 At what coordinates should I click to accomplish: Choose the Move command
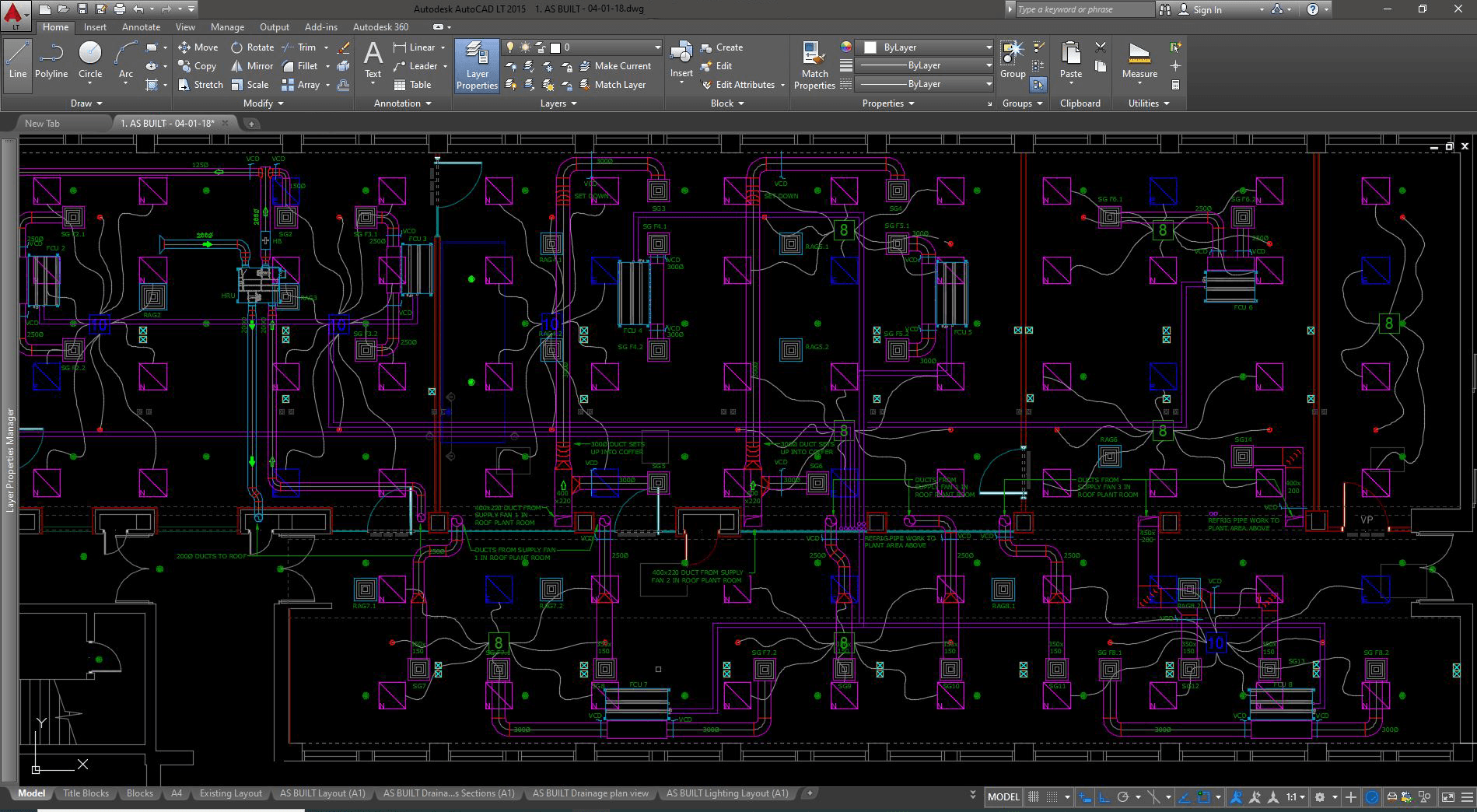(x=198, y=47)
